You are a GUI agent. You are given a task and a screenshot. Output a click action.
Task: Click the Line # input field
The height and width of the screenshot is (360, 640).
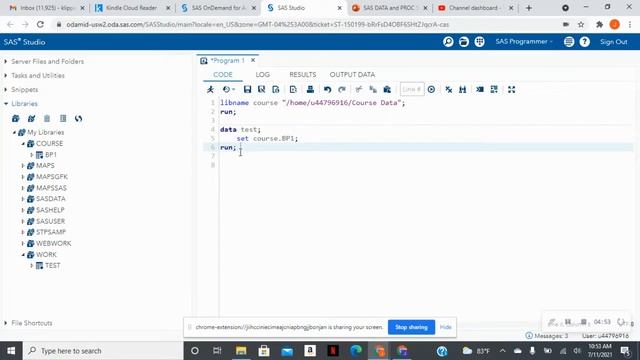pos(412,89)
